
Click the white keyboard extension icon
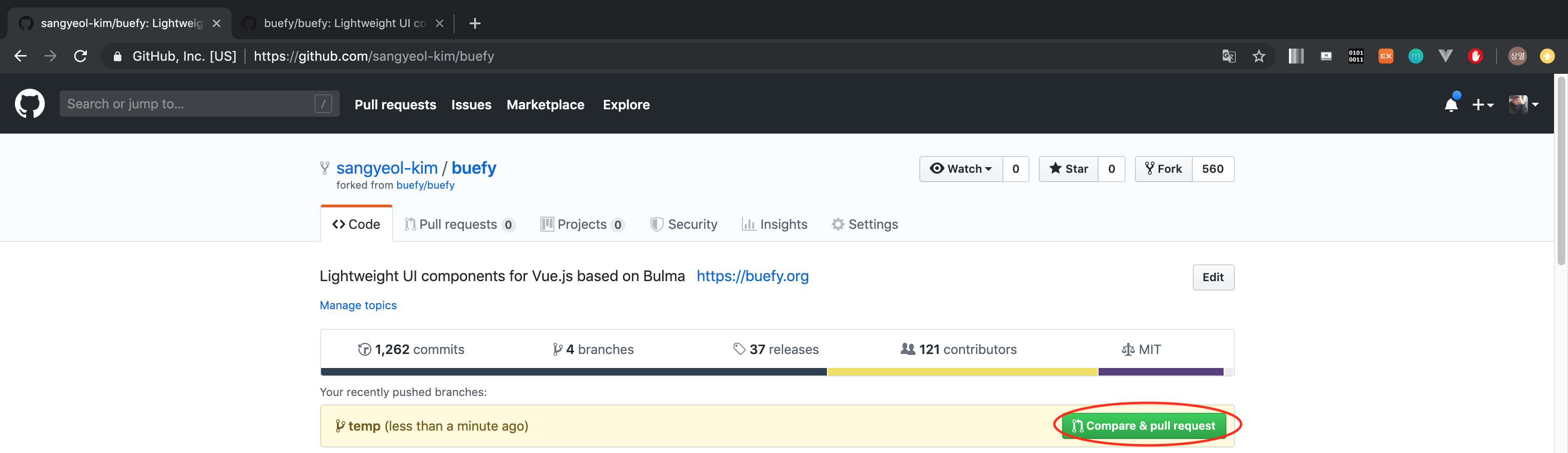pyautogui.click(x=1326, y=56)
